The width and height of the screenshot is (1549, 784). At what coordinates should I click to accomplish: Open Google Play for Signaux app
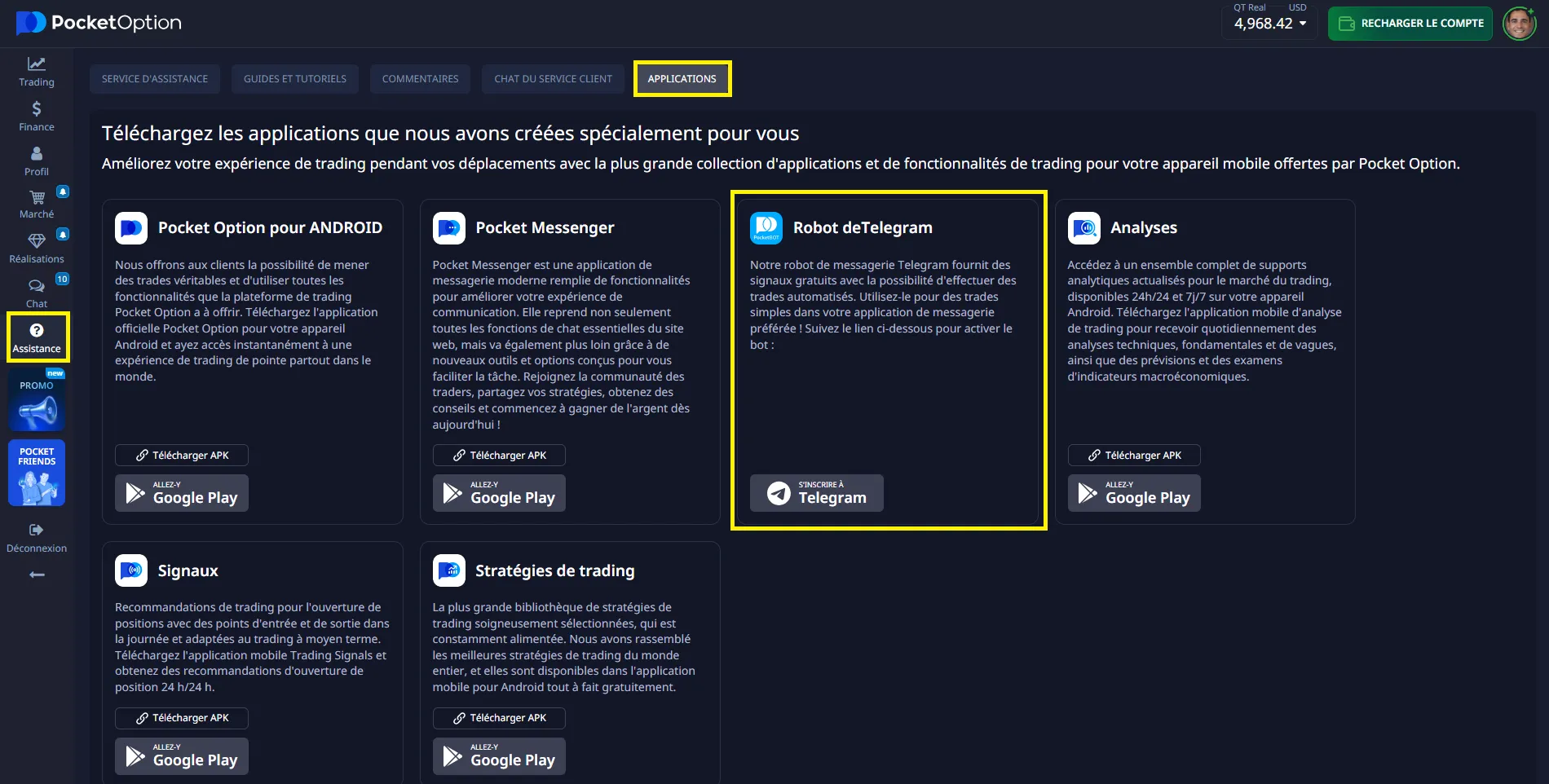click(x=182, y=756)
